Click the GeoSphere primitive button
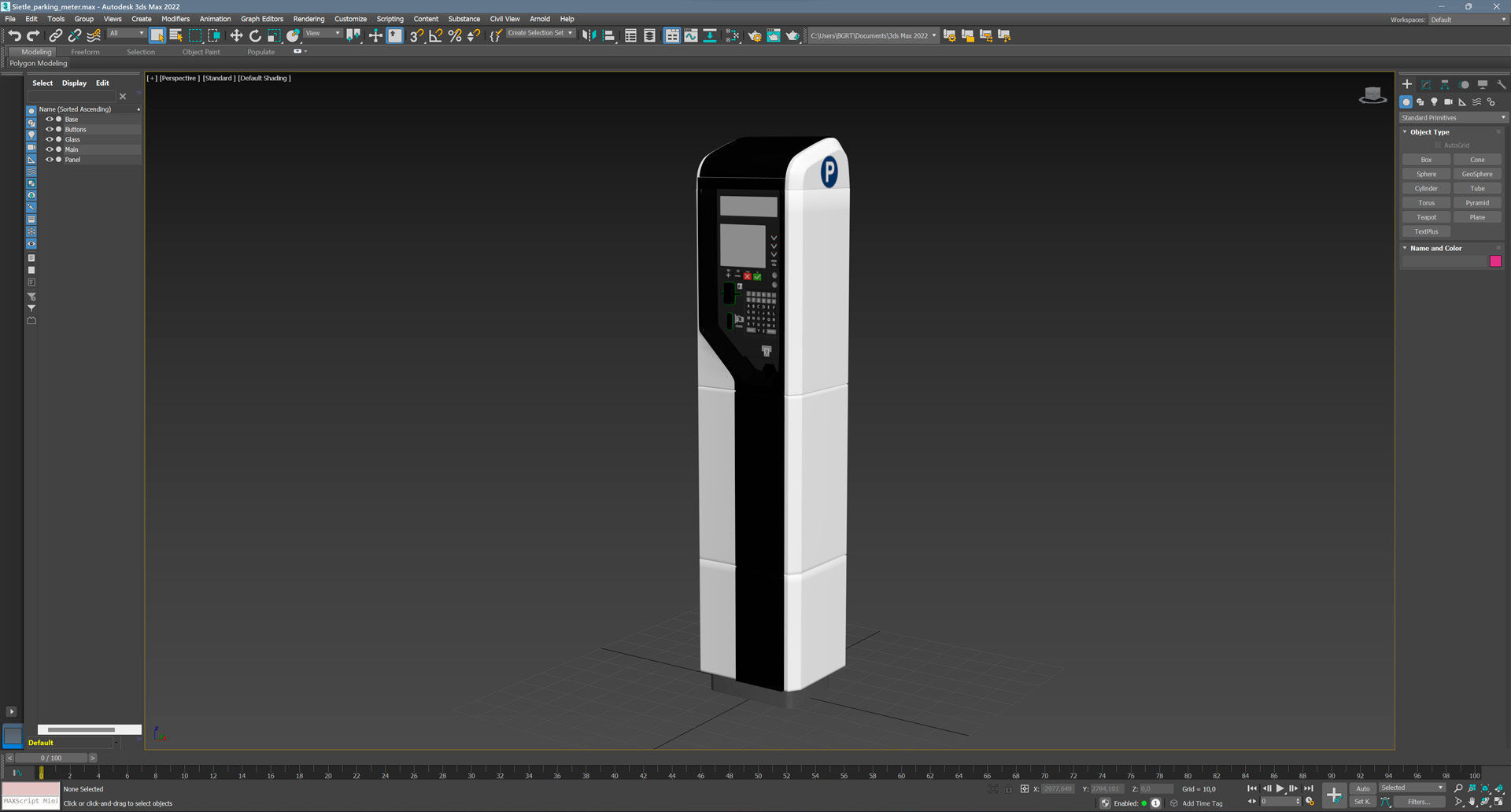 (1477, 174)
